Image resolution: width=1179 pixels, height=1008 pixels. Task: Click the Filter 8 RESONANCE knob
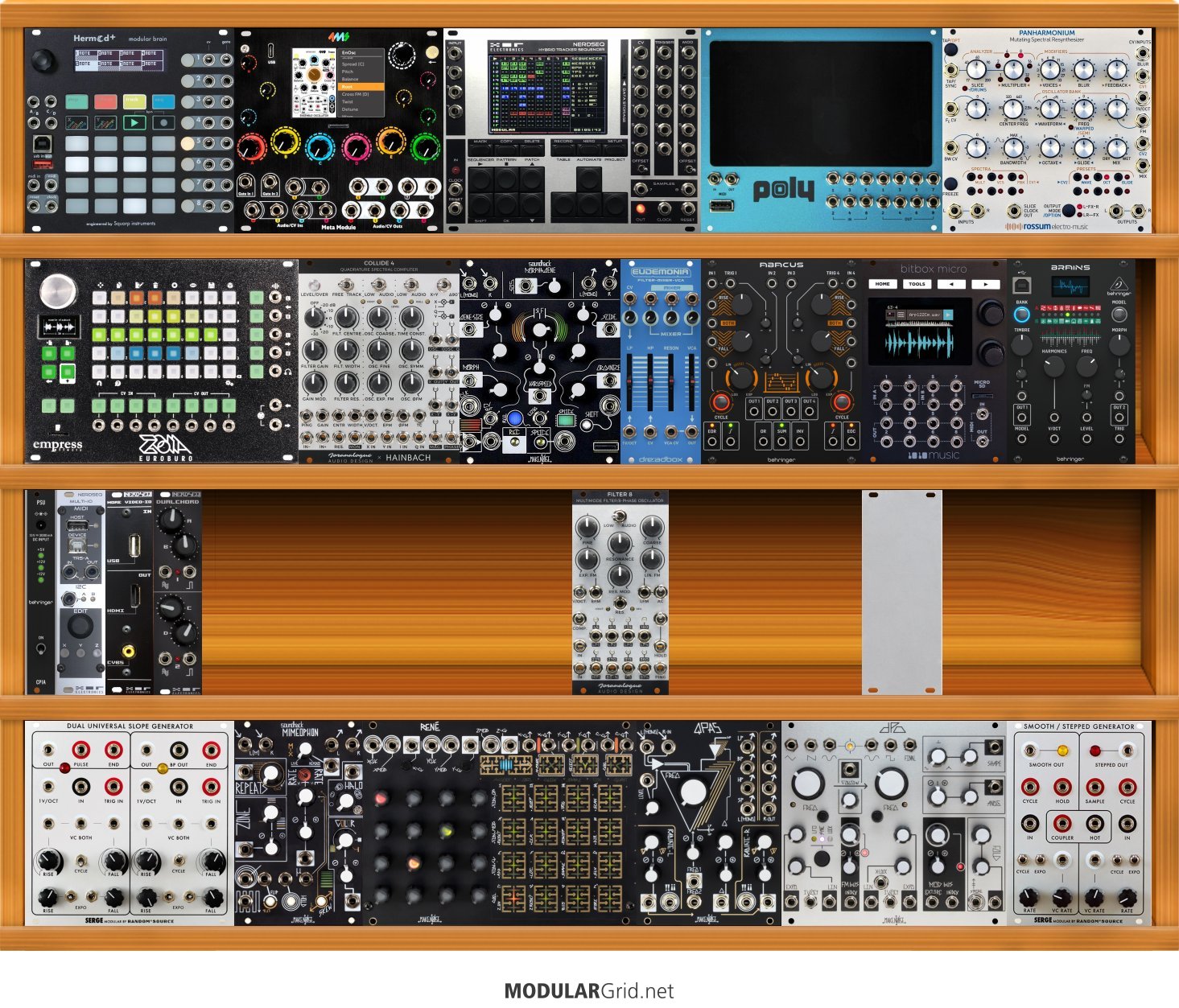pos(620,543)
